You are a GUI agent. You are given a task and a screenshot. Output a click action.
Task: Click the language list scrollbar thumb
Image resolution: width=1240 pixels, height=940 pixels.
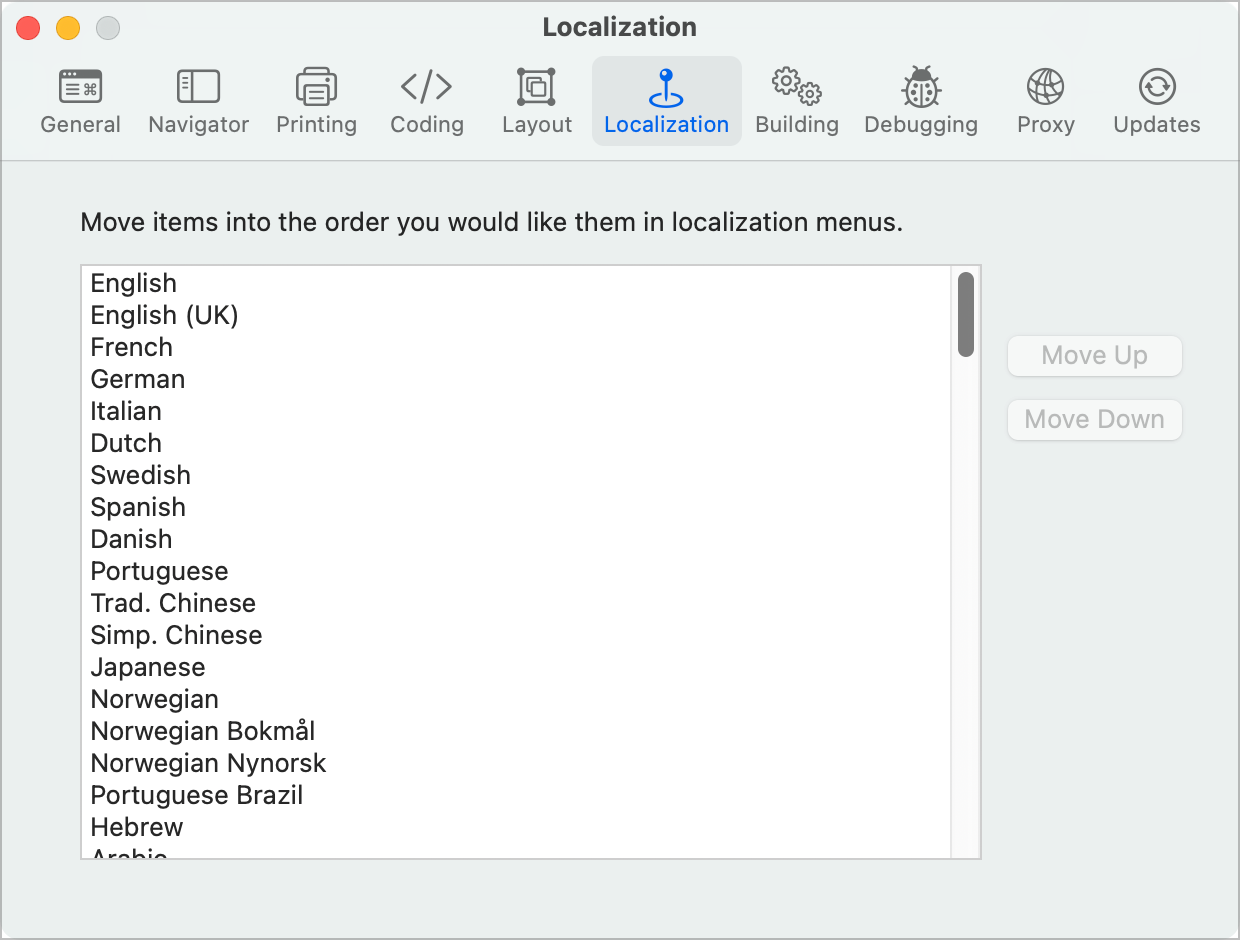pyautogui.click(x=965, y=314)
